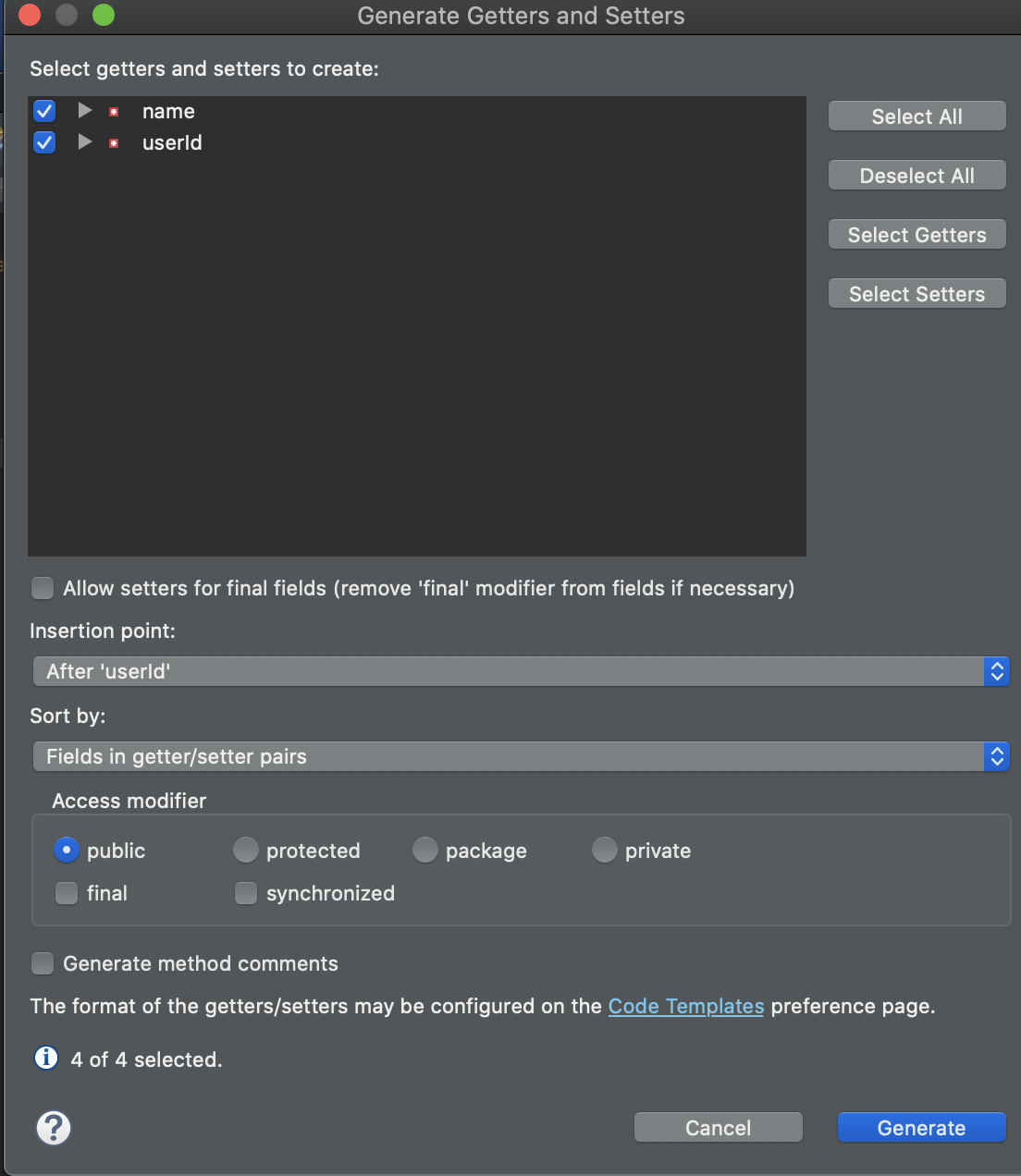Expand the userId field tree node
1021x1176 pixels.
point(85,142)
